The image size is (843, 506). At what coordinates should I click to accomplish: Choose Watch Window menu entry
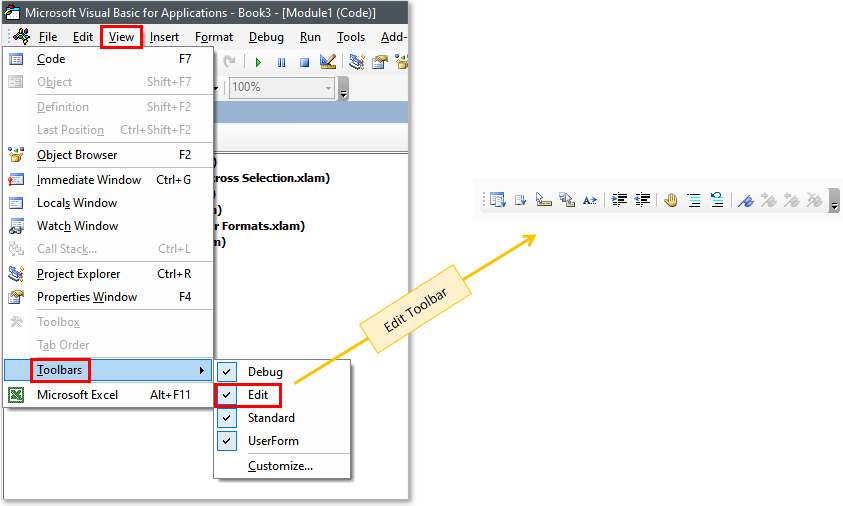[x=108, y=226]
